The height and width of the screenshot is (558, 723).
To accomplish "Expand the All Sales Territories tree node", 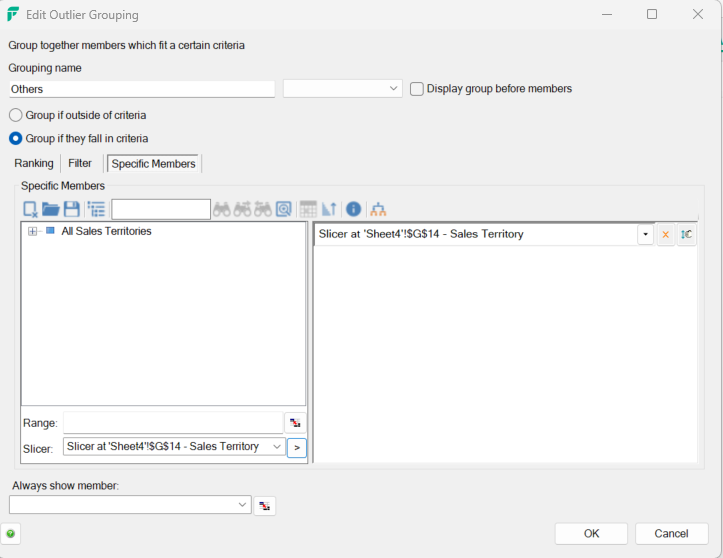I will coord(33,231).
